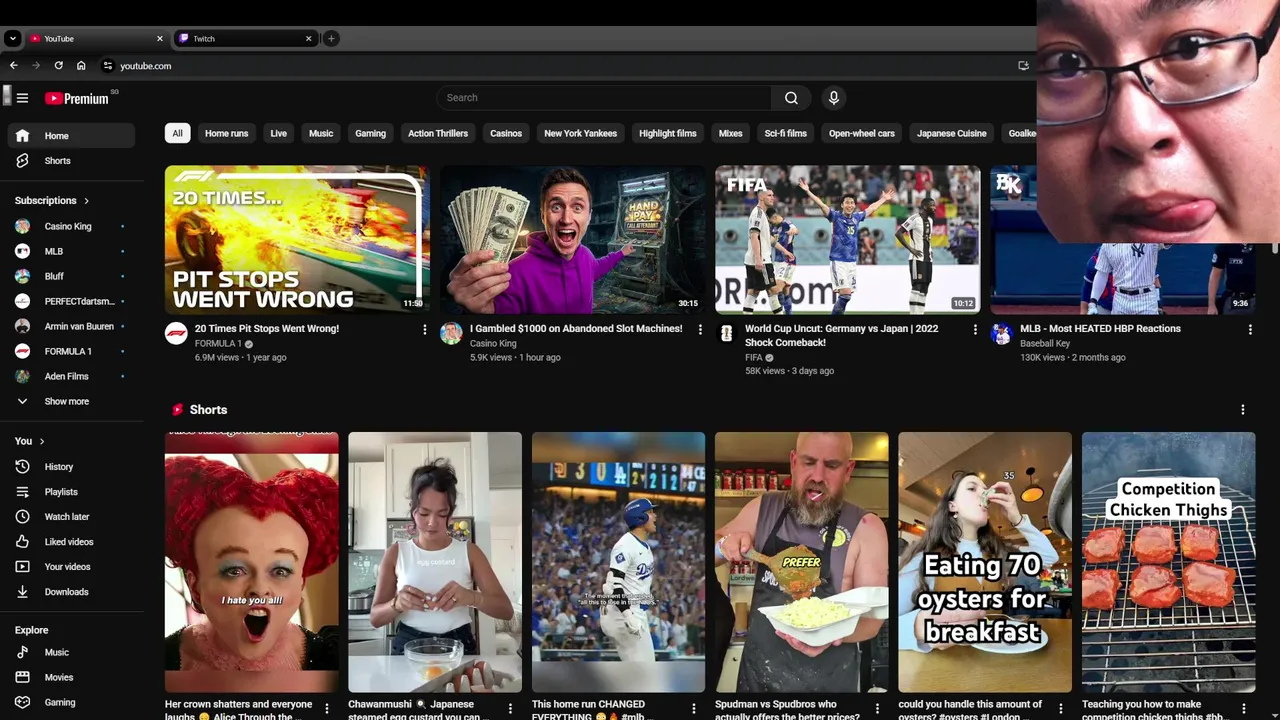Select the Japanese Cuisine chip
Image resolution: width=1280 pixels, height=720 pixels.
pyautogui.click(x=952, y=133)
